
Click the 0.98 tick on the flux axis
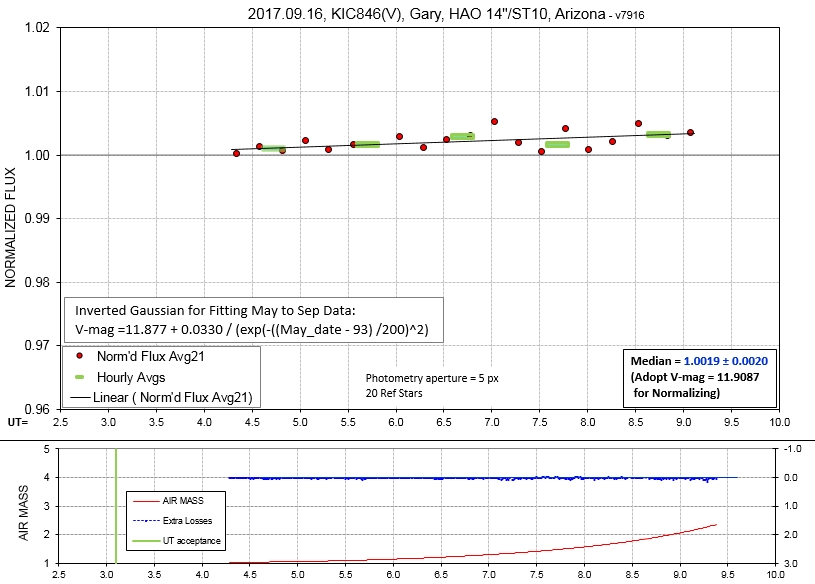point(37,283)
